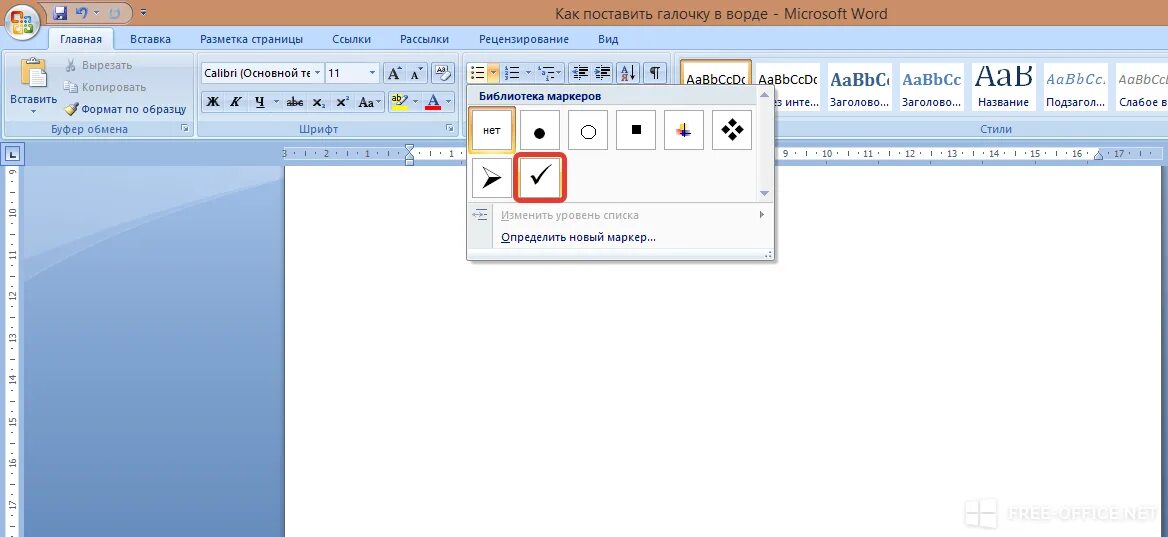The image size is (1168, 537).
Task: Click Определить новый маркер option
Action: (578, 238)
